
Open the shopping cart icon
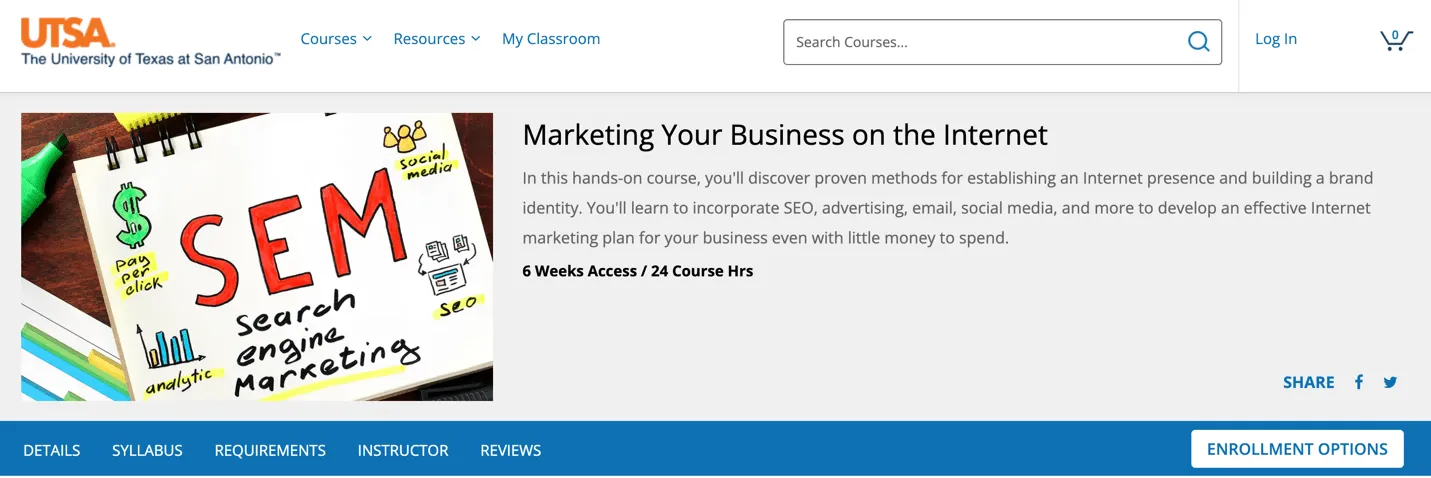click(x=1396, y=40)
